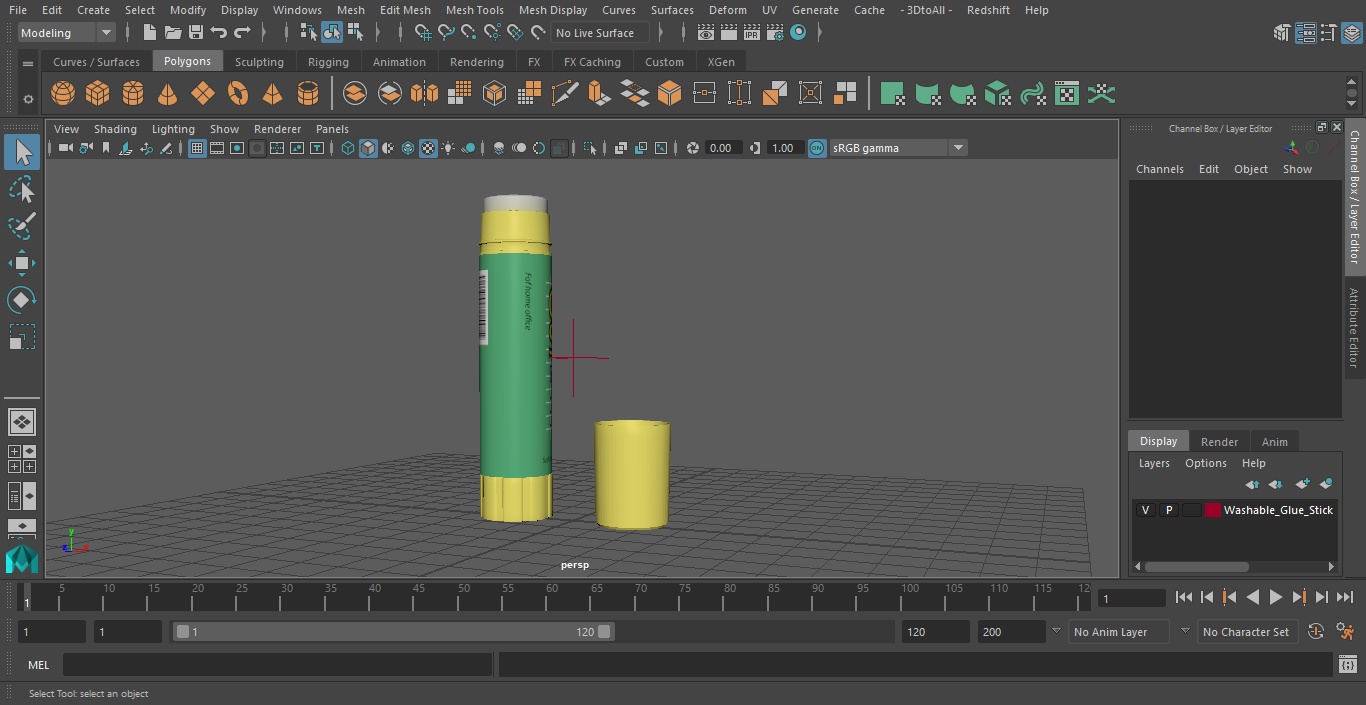Click the MEL command language button

(38, 665)
